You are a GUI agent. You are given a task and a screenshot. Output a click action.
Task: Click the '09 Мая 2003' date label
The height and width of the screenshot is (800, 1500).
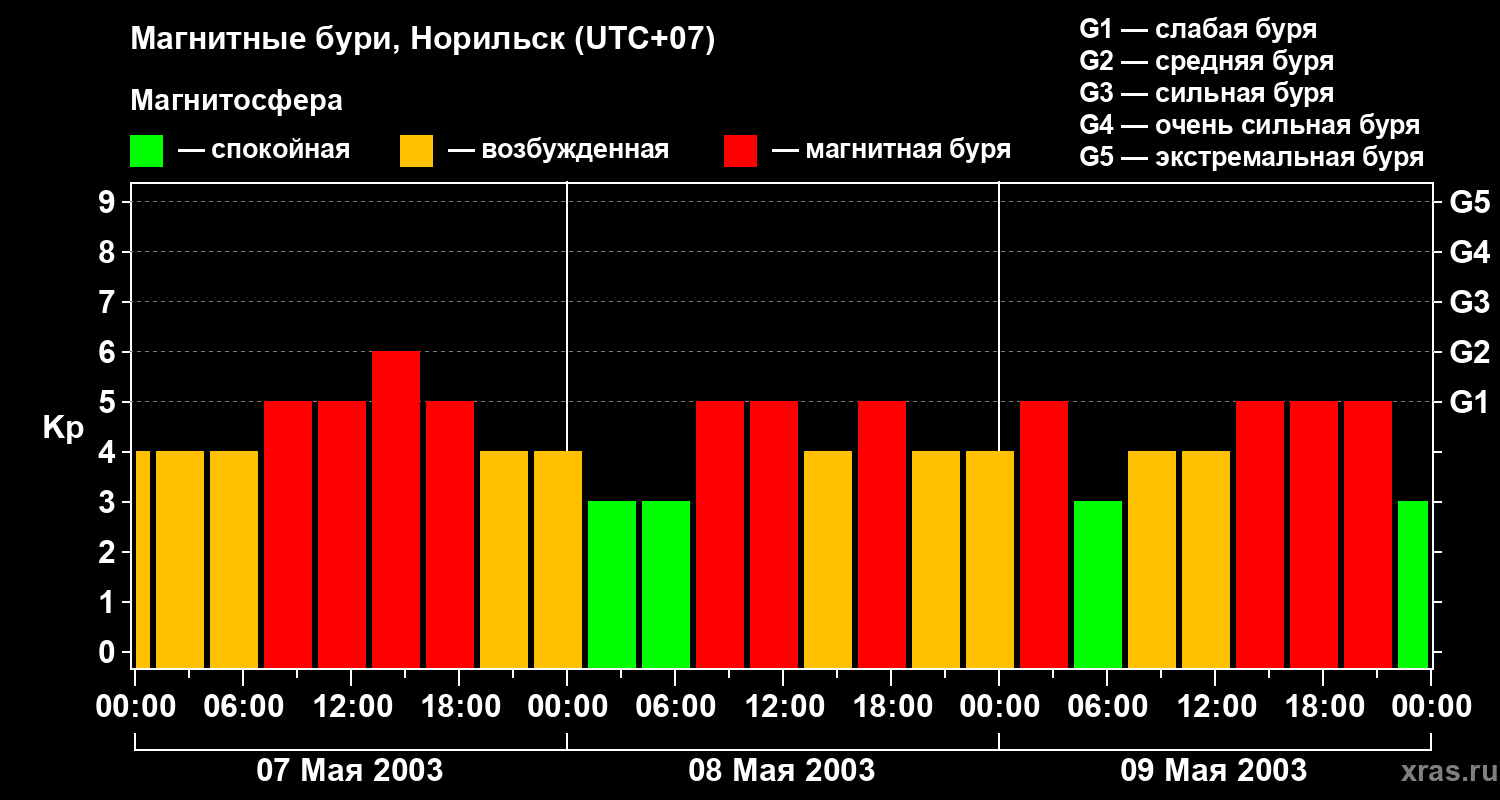pyautogui.click(x=1214, y=771)
